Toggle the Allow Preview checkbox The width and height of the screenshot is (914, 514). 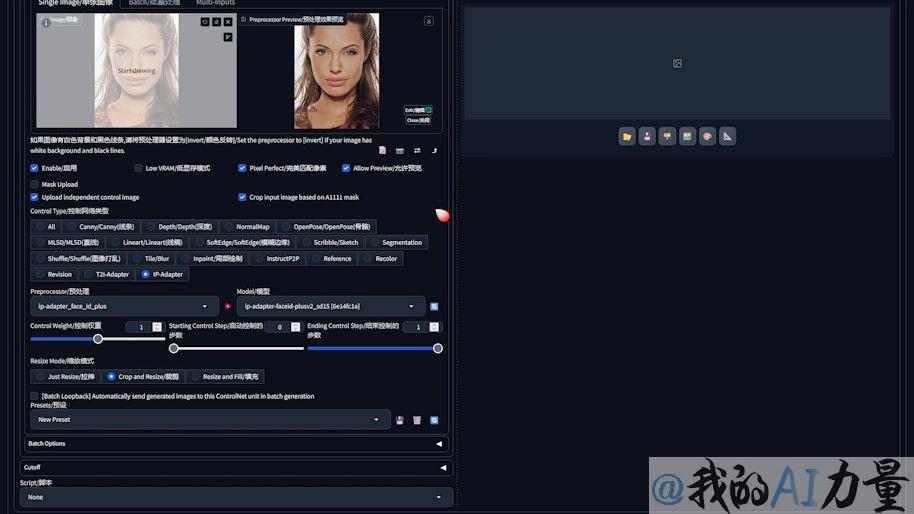pyautogui.click(x=346, y=168)
